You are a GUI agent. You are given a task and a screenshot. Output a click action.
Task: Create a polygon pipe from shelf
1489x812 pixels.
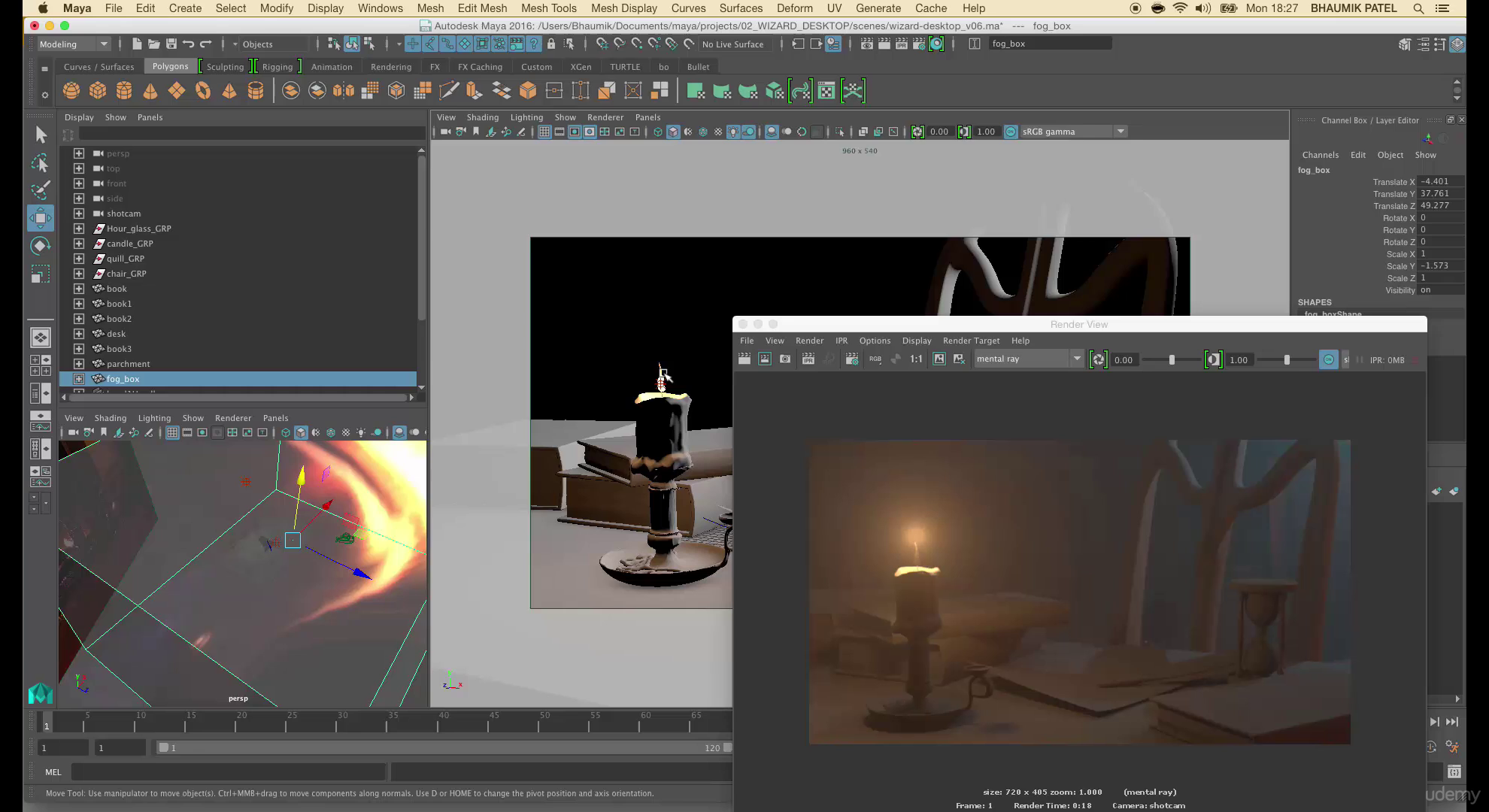pos(256,91)
